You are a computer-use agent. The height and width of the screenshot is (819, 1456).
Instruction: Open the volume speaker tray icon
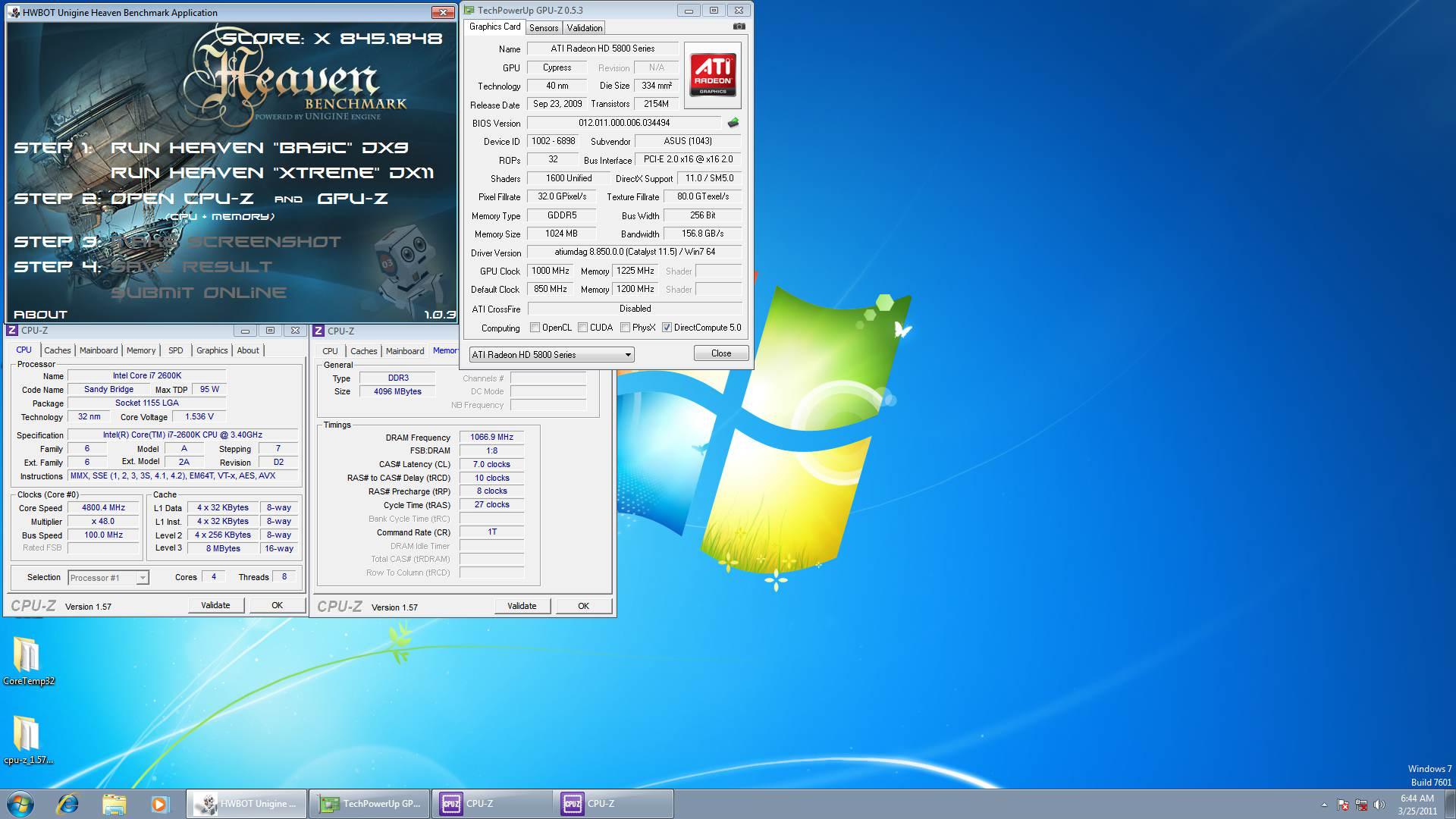pos(1379,805)
